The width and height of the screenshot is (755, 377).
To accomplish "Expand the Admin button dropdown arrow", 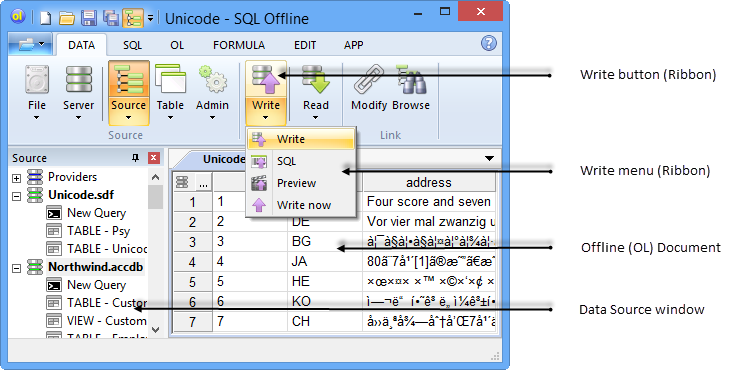I will pyautogui.click(x=212, y=117).
